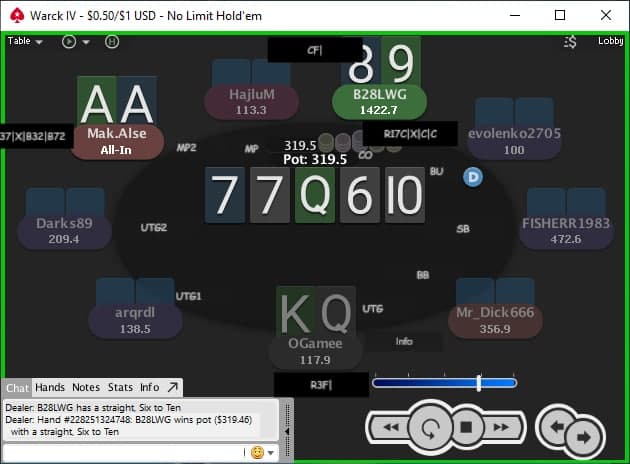This screenshot has width=630, height=464.
Task: Switch to the Info tab
Action: pyautogui.click(x=149, y=387)
